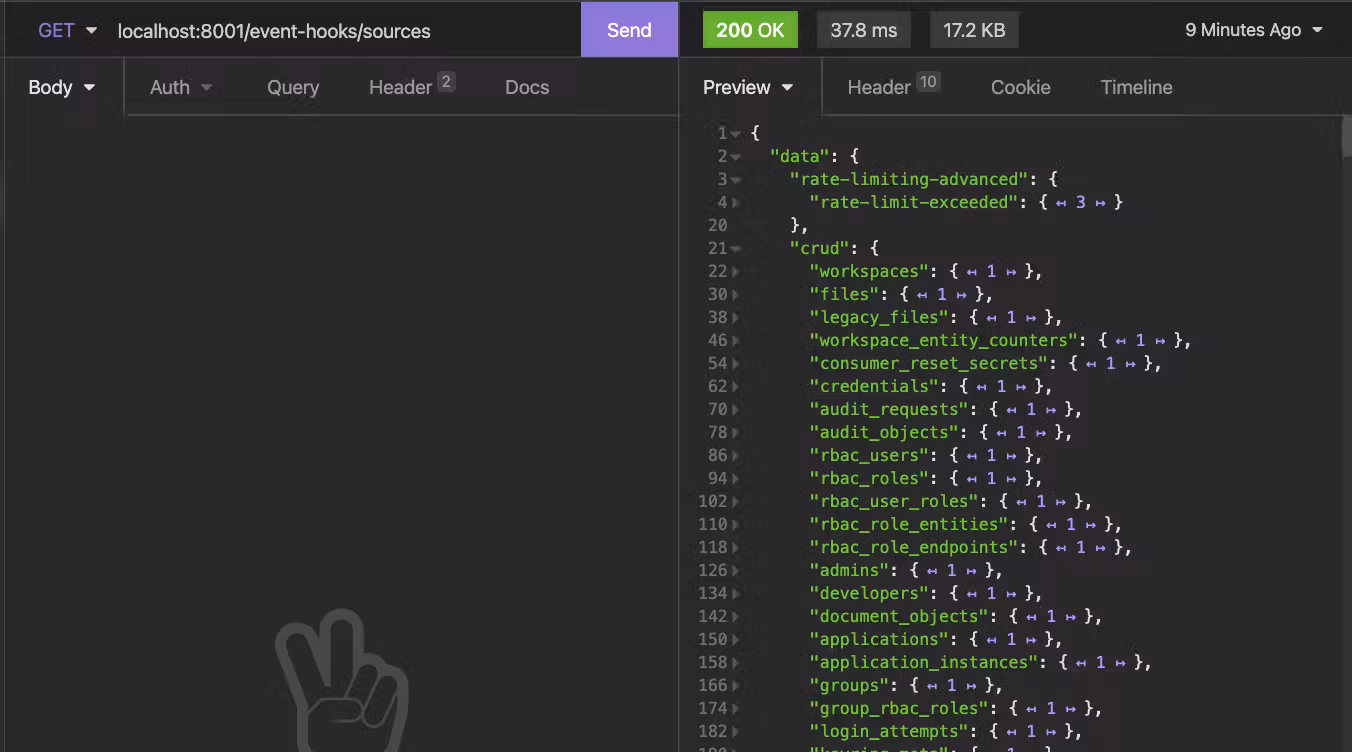This screenshot has width=1352, height=752.
Task: Open the Body type dropdown
Action: coord(61,87)
